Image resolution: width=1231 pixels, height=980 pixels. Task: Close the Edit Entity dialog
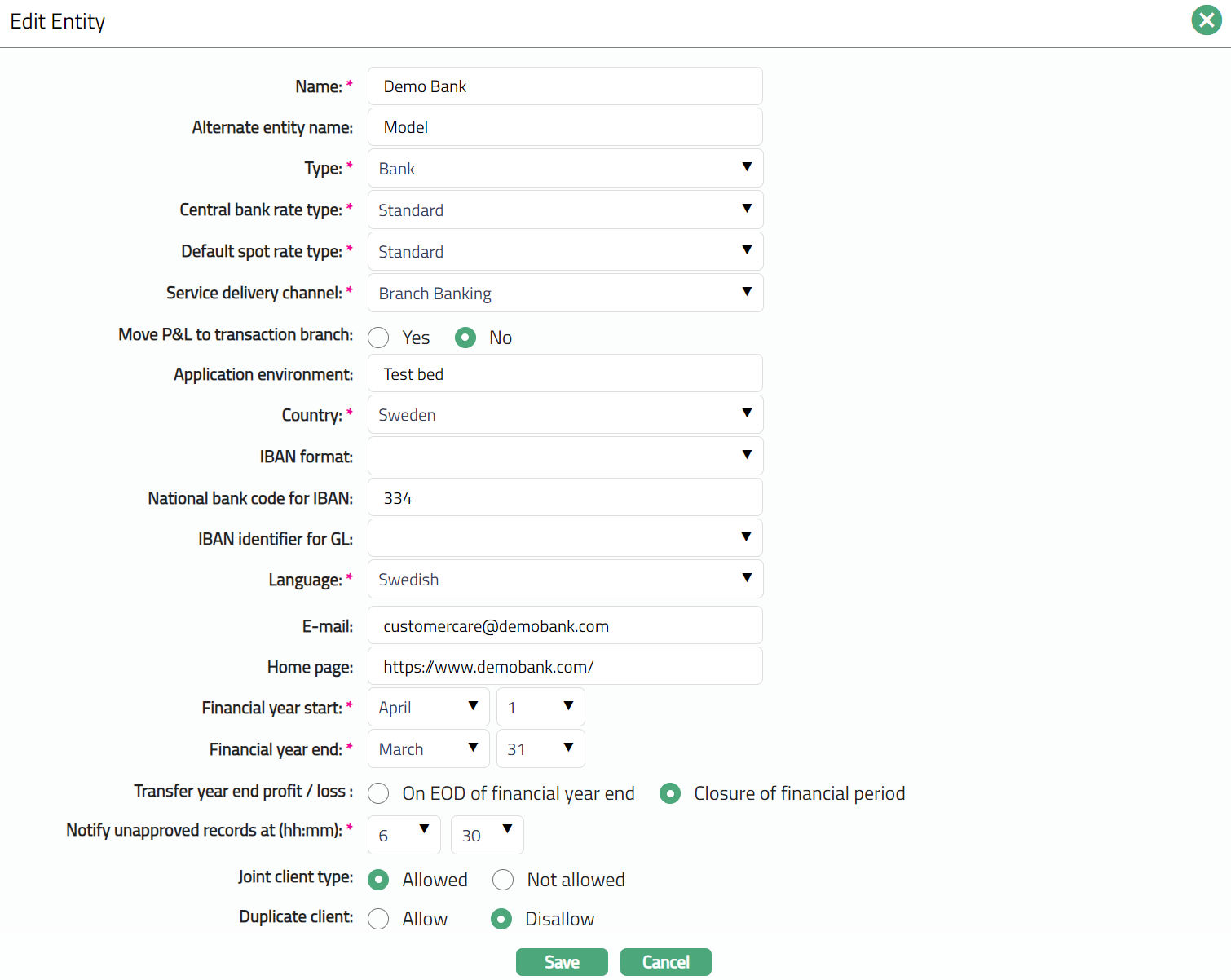(1206, 20)
